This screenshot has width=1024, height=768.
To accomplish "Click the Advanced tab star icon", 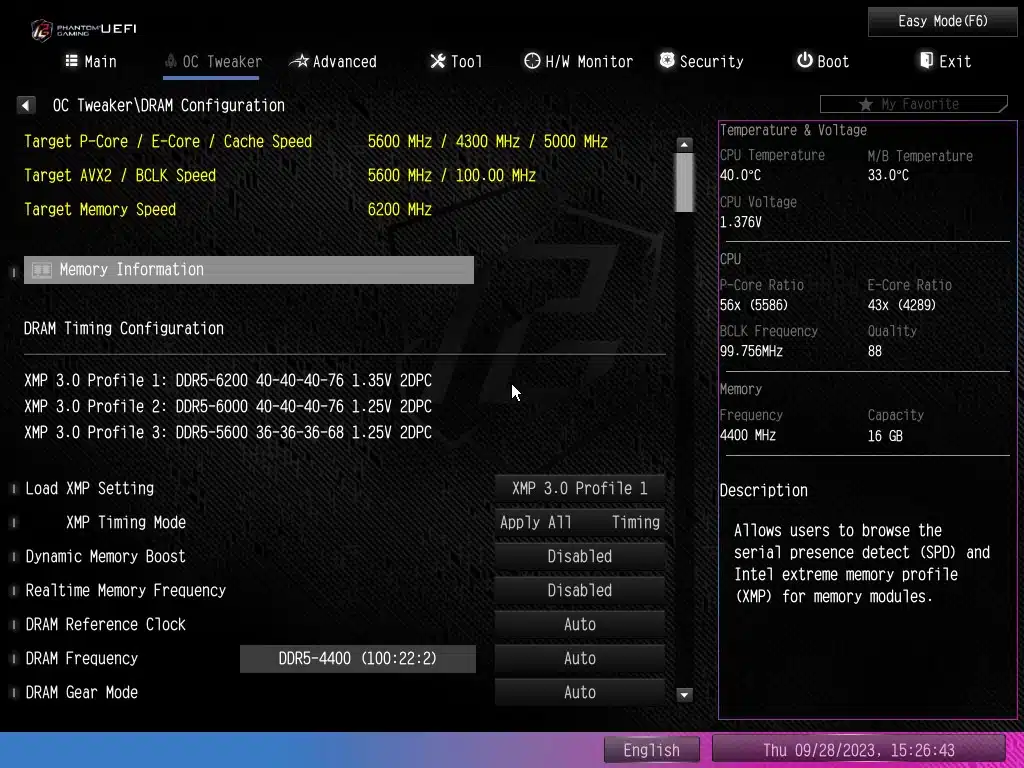I will (x=299, y=61).
